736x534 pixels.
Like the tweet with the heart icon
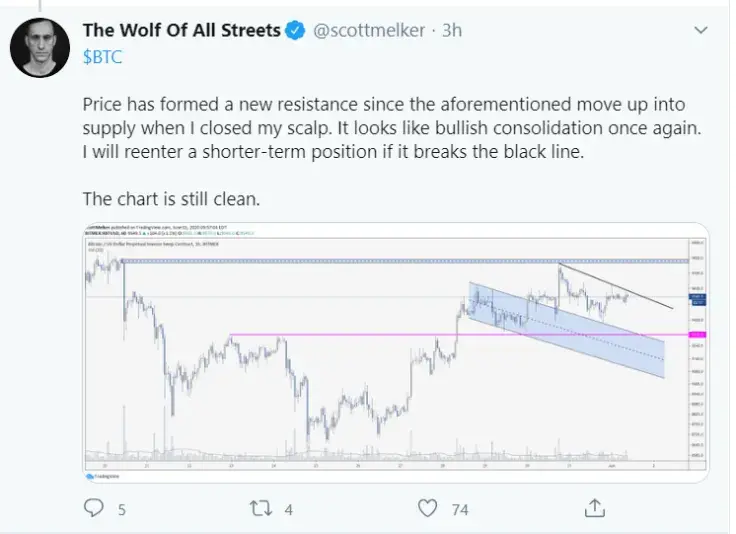click(427, 508)
